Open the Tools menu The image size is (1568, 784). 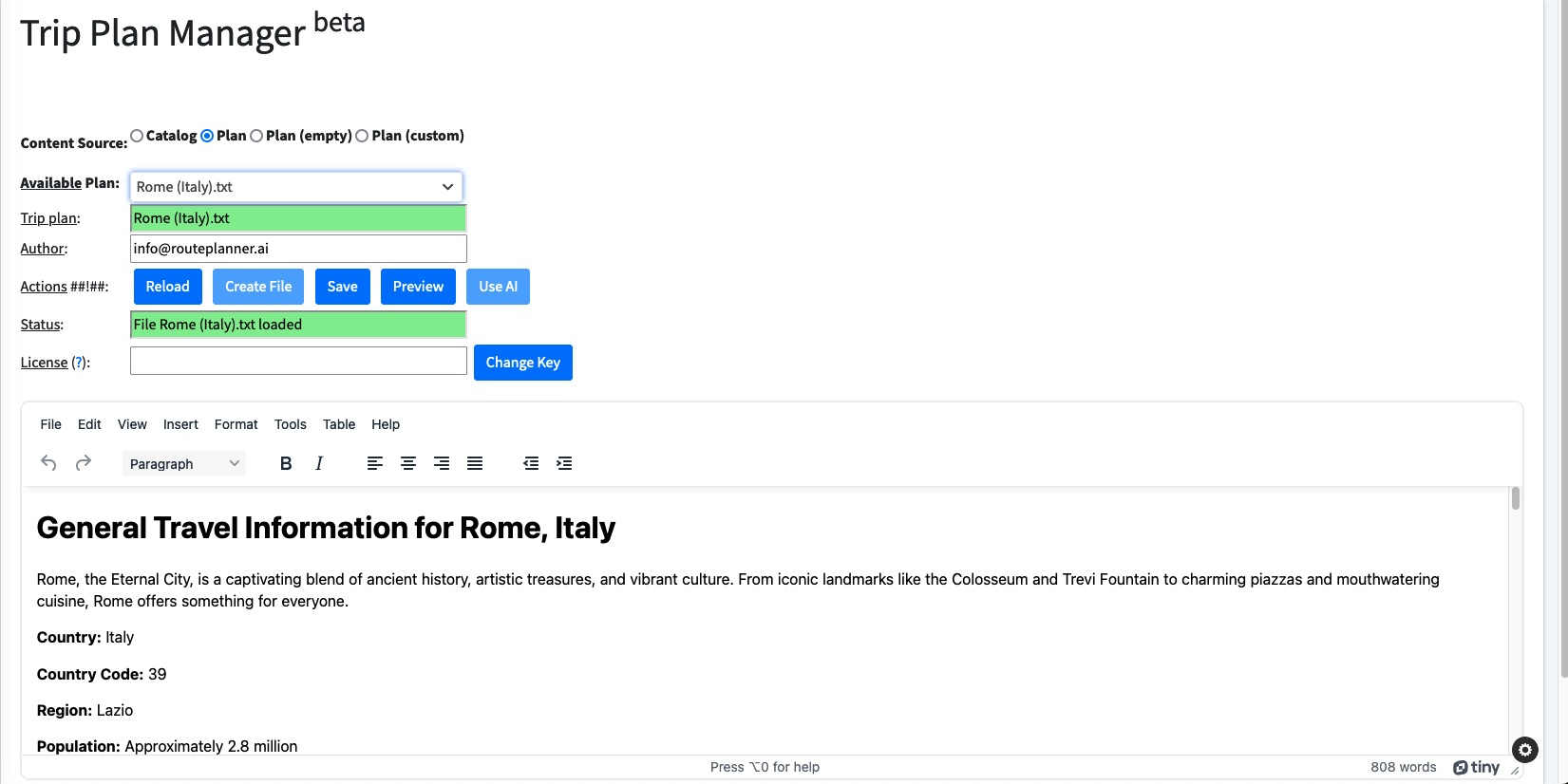pyautogui.click(x=291, y=424)
